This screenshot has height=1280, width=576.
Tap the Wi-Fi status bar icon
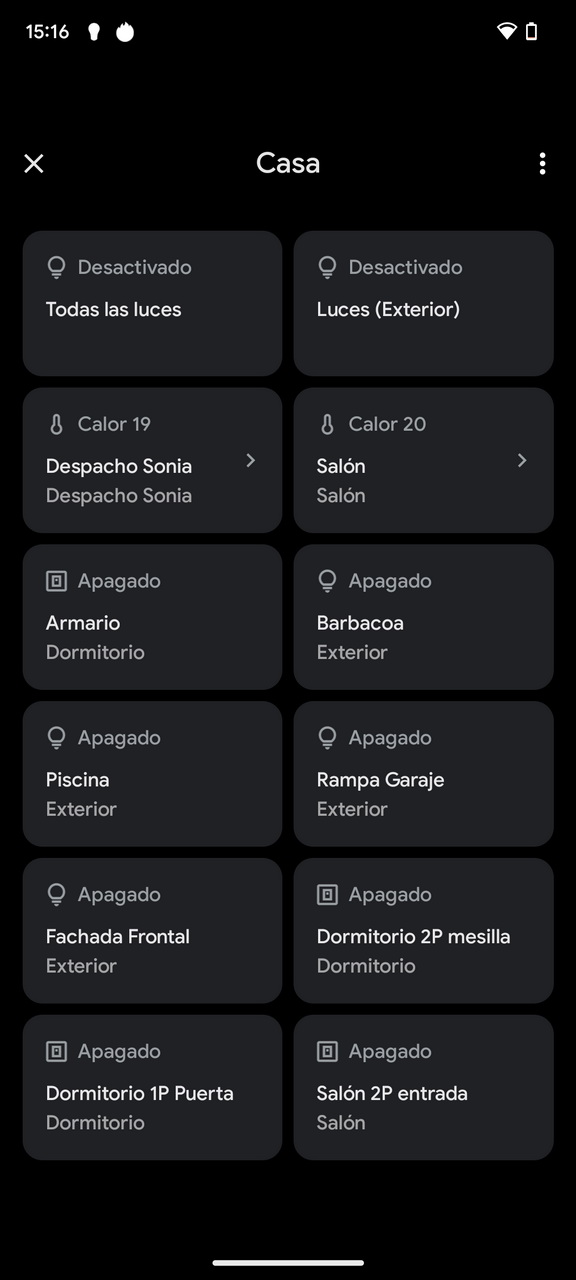point(507,32)
